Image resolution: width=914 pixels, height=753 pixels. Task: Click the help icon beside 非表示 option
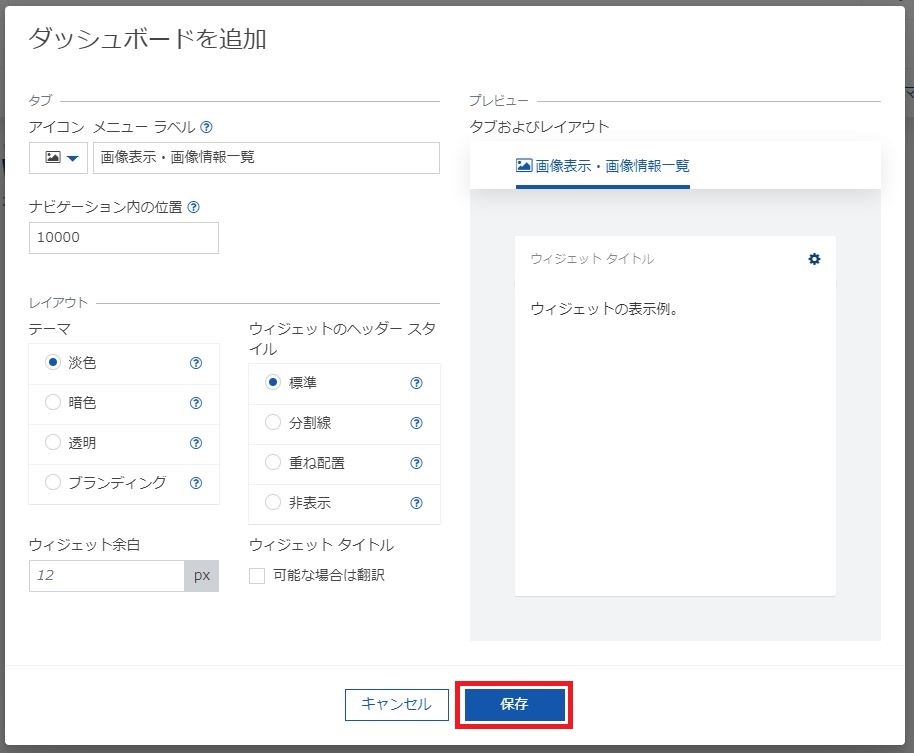coord(416,503)
